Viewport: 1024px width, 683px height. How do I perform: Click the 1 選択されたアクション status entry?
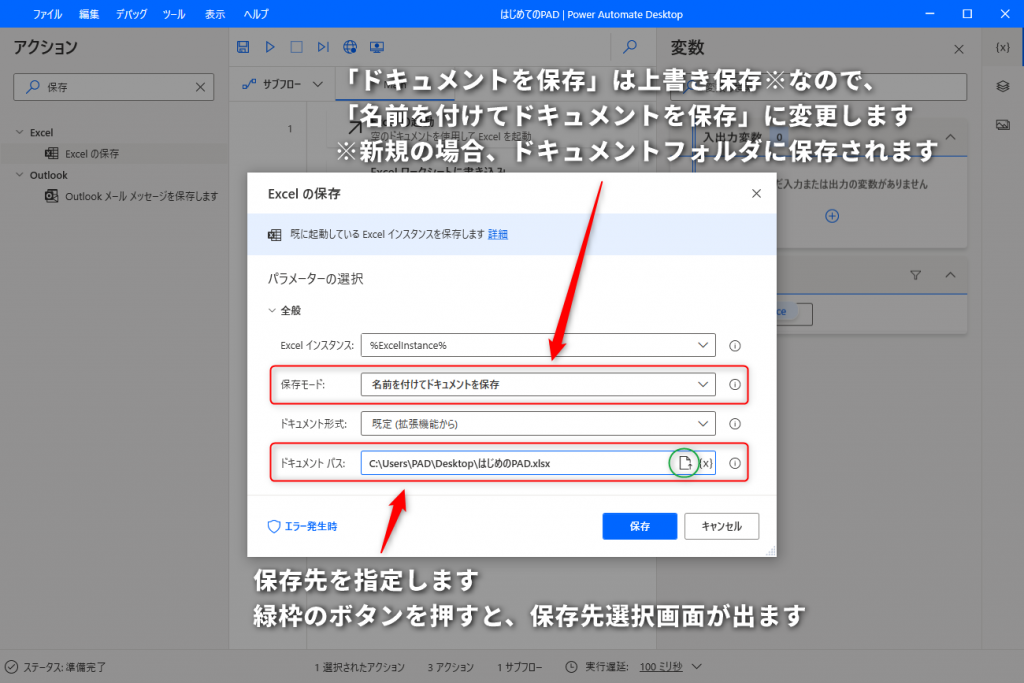point(360,667)
